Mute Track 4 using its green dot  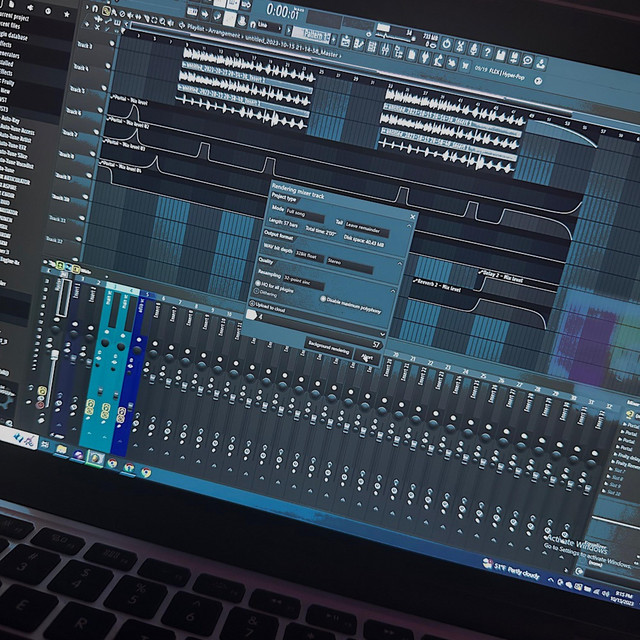coord(108,65)
